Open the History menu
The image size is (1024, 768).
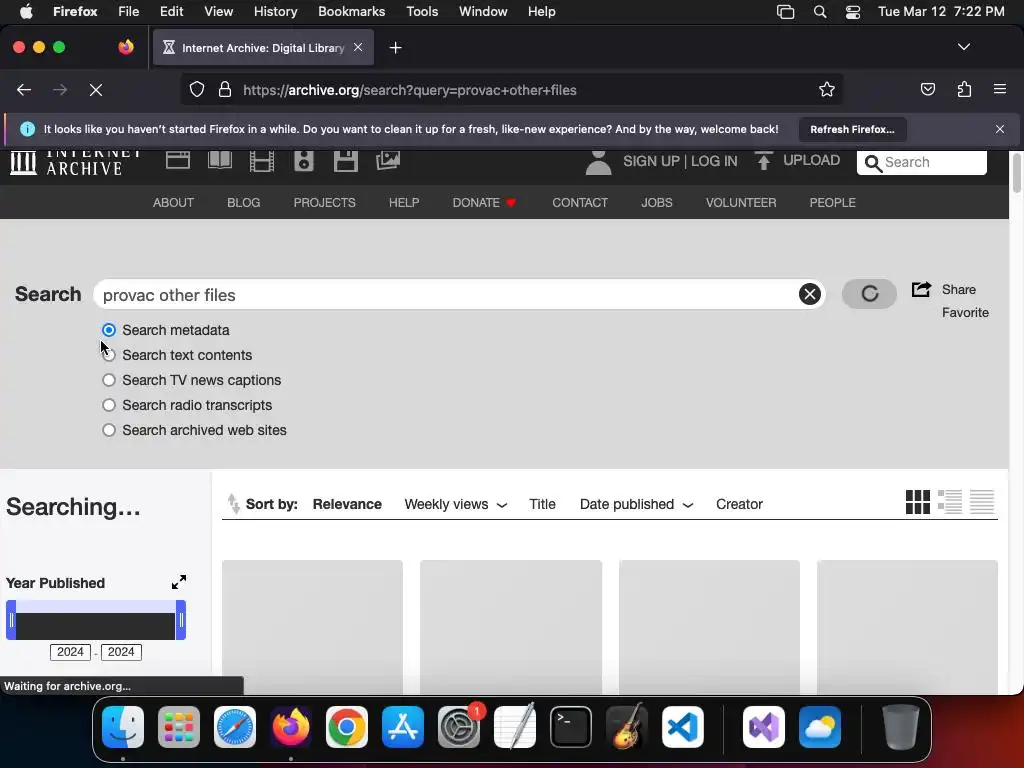(276, 11)
